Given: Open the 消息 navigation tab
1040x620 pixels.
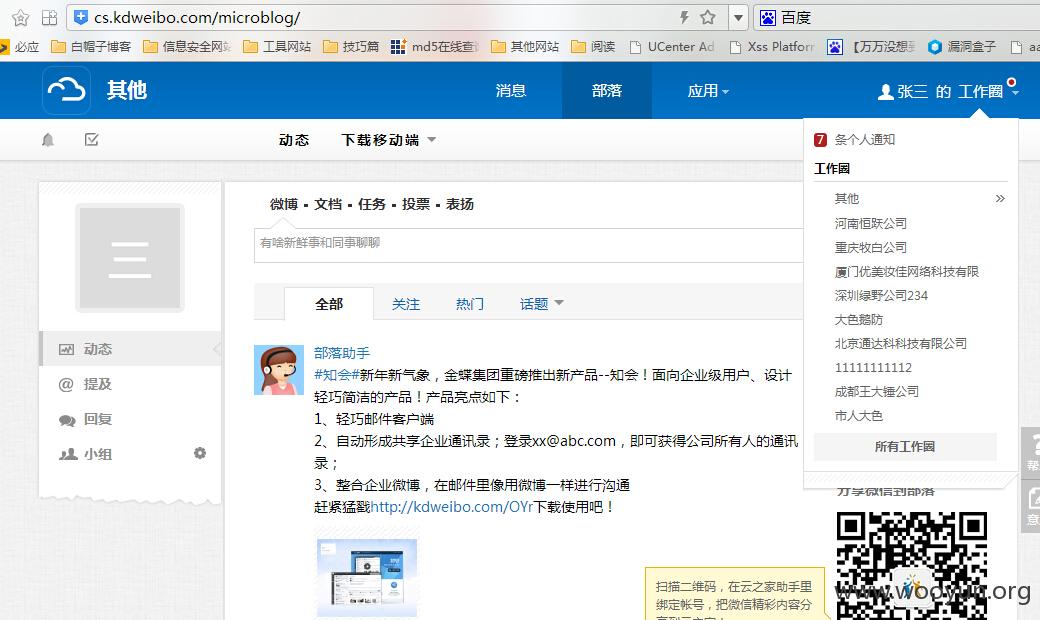Looking at the screenshot, I should point(511,91).
